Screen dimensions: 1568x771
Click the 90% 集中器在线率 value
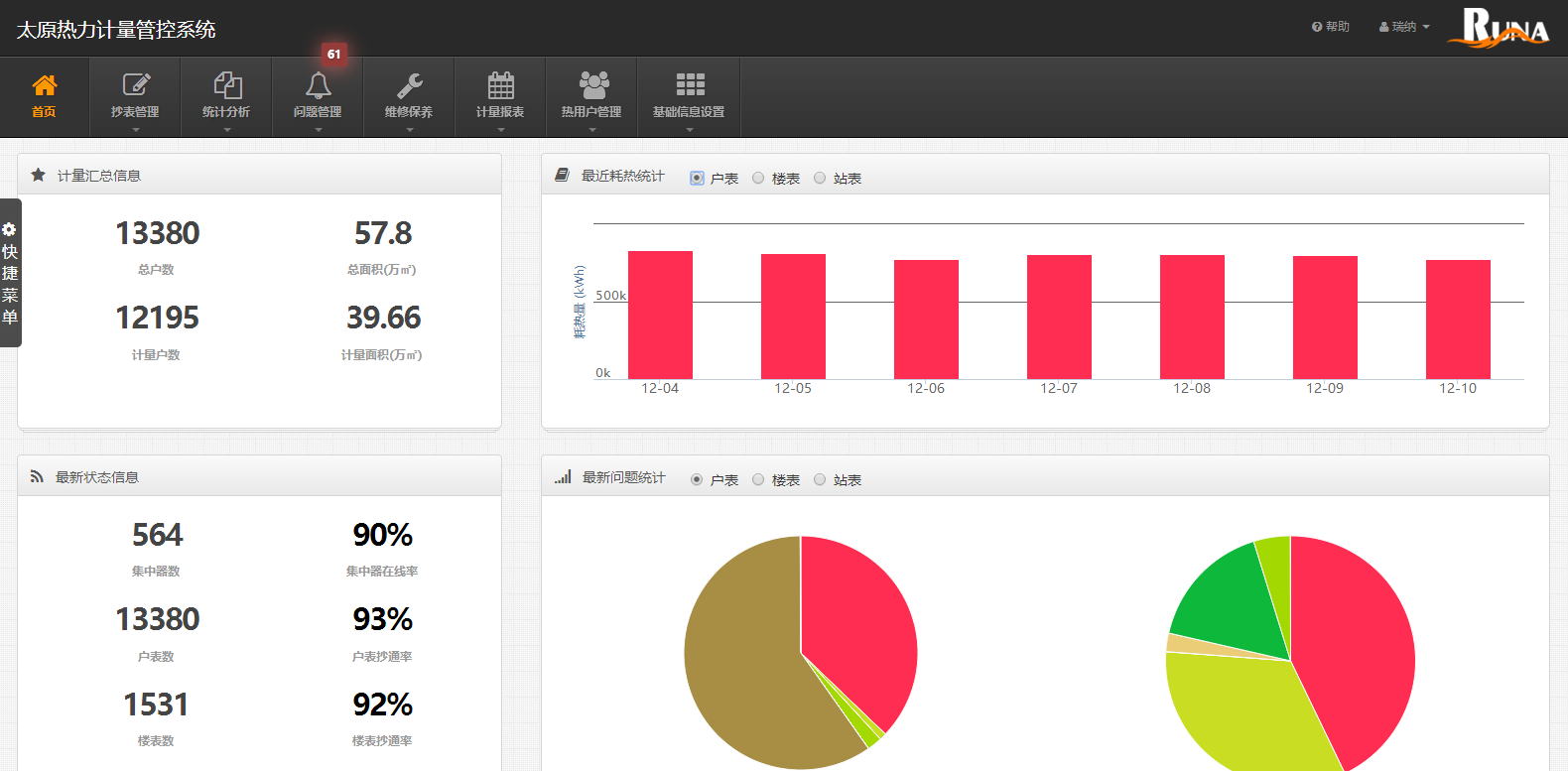[x=382, y=535]
